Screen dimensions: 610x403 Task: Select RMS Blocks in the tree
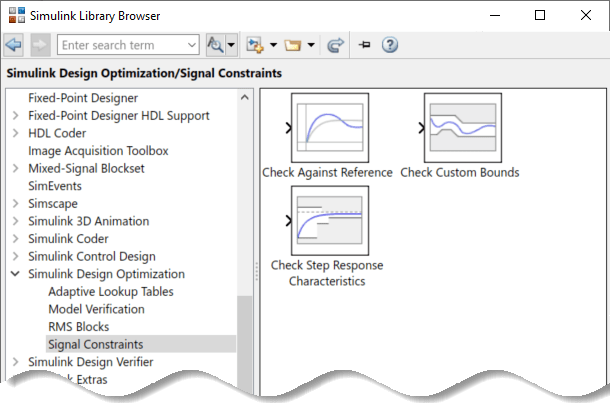click(x=79, y=327)
